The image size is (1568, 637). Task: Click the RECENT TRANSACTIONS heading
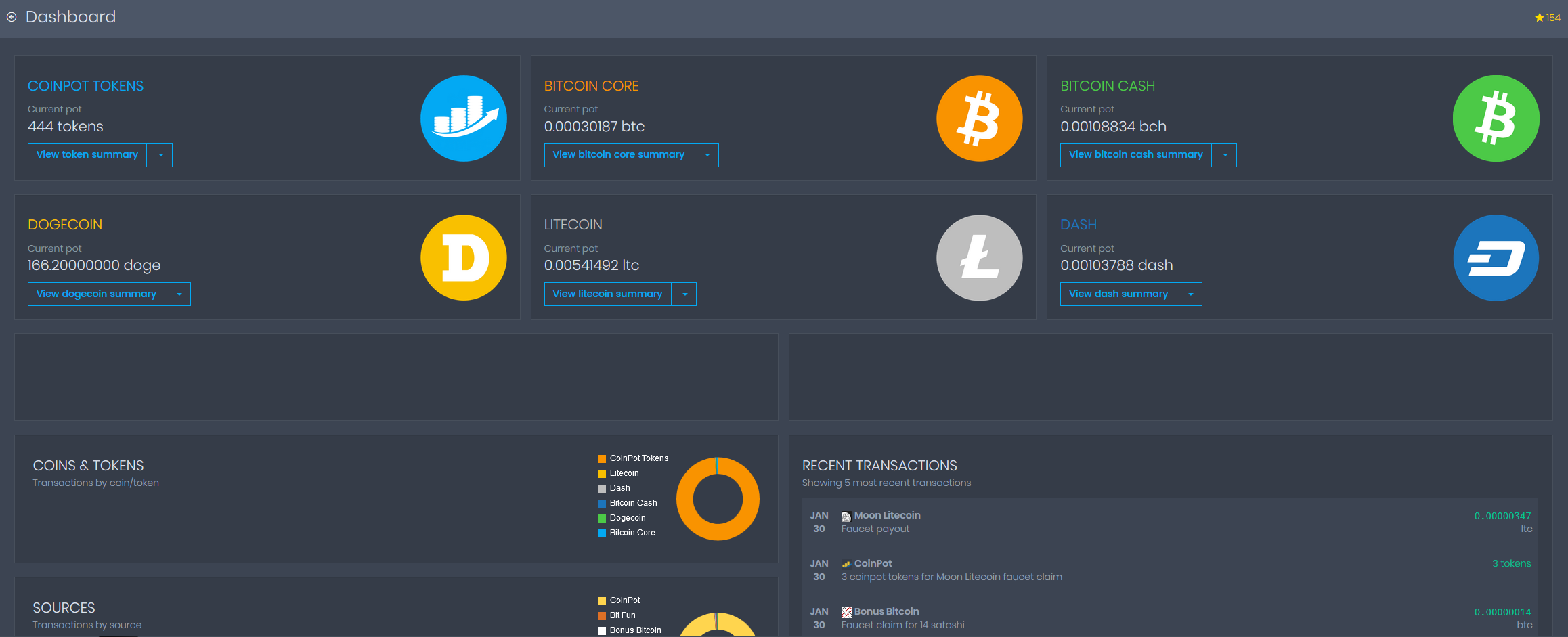(x=879, y=466)
